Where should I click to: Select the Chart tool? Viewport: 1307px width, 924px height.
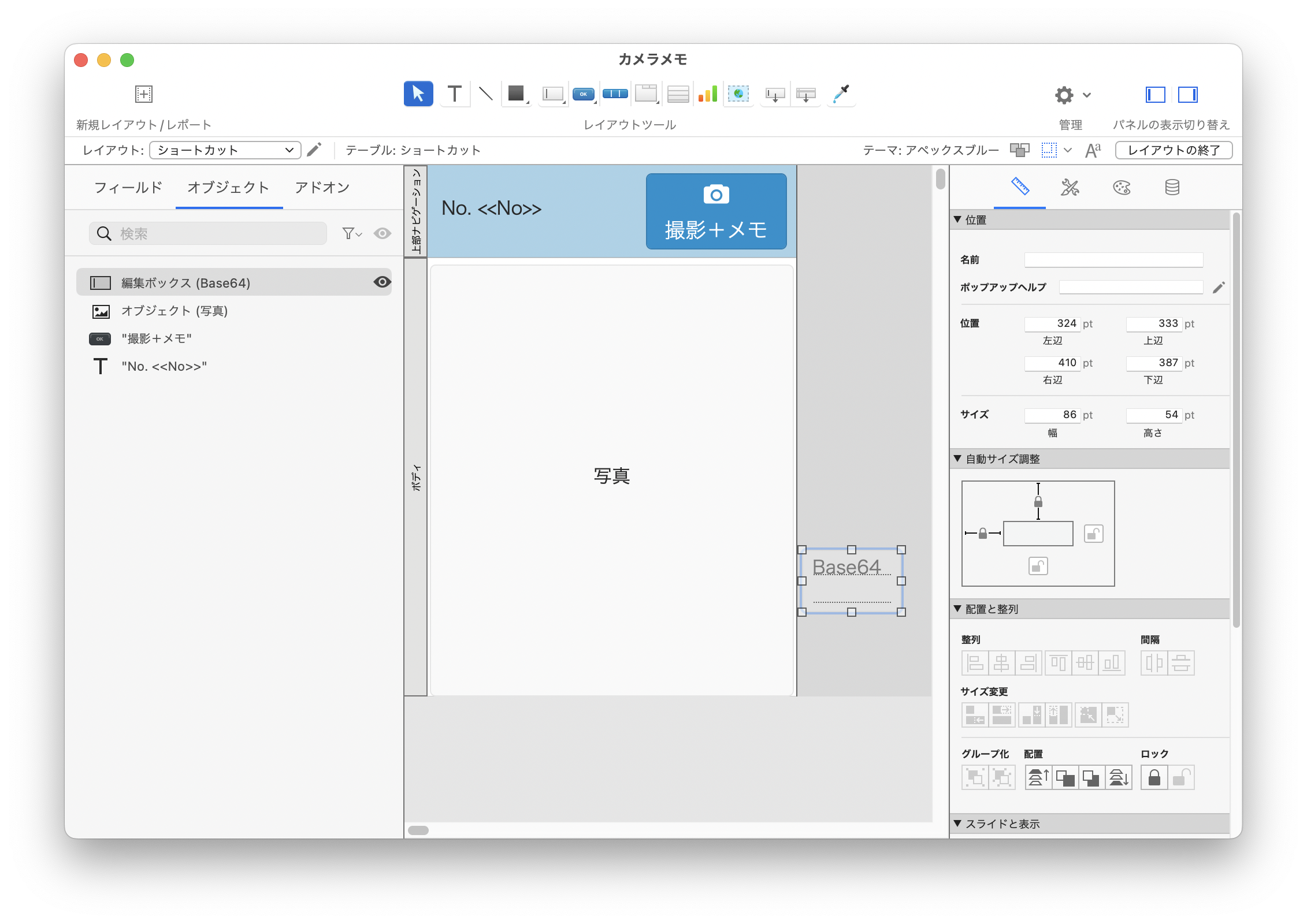coord(708,94)
